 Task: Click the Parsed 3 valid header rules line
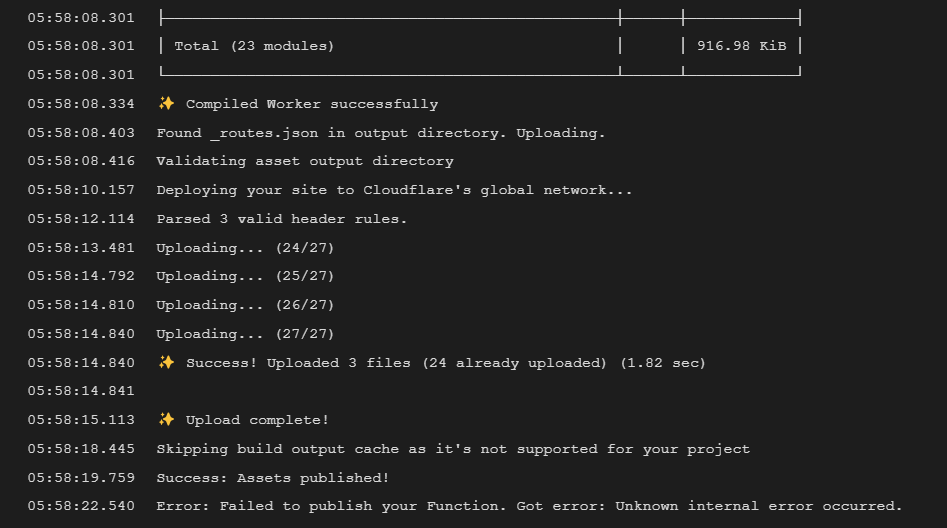click(281, 219)
